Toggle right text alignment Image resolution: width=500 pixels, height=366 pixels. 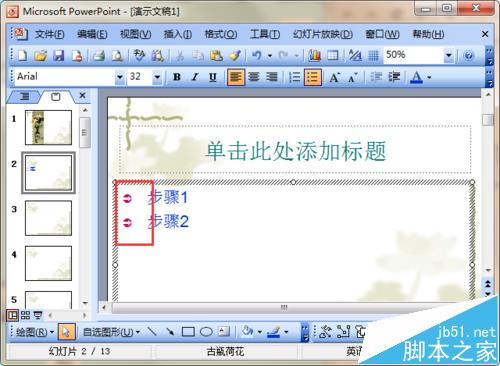click(x=272, y=77)
